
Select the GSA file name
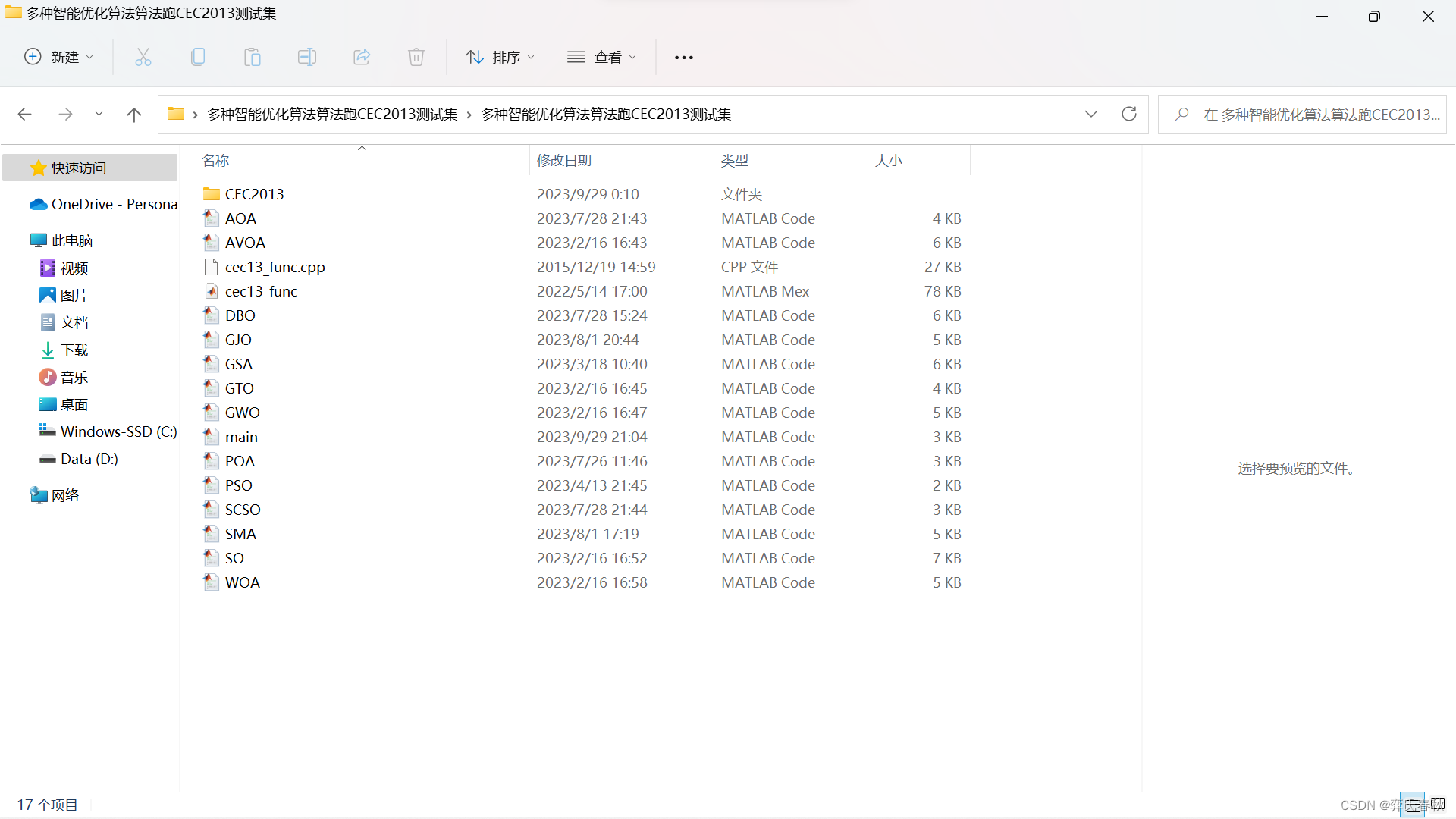[239, 364]
